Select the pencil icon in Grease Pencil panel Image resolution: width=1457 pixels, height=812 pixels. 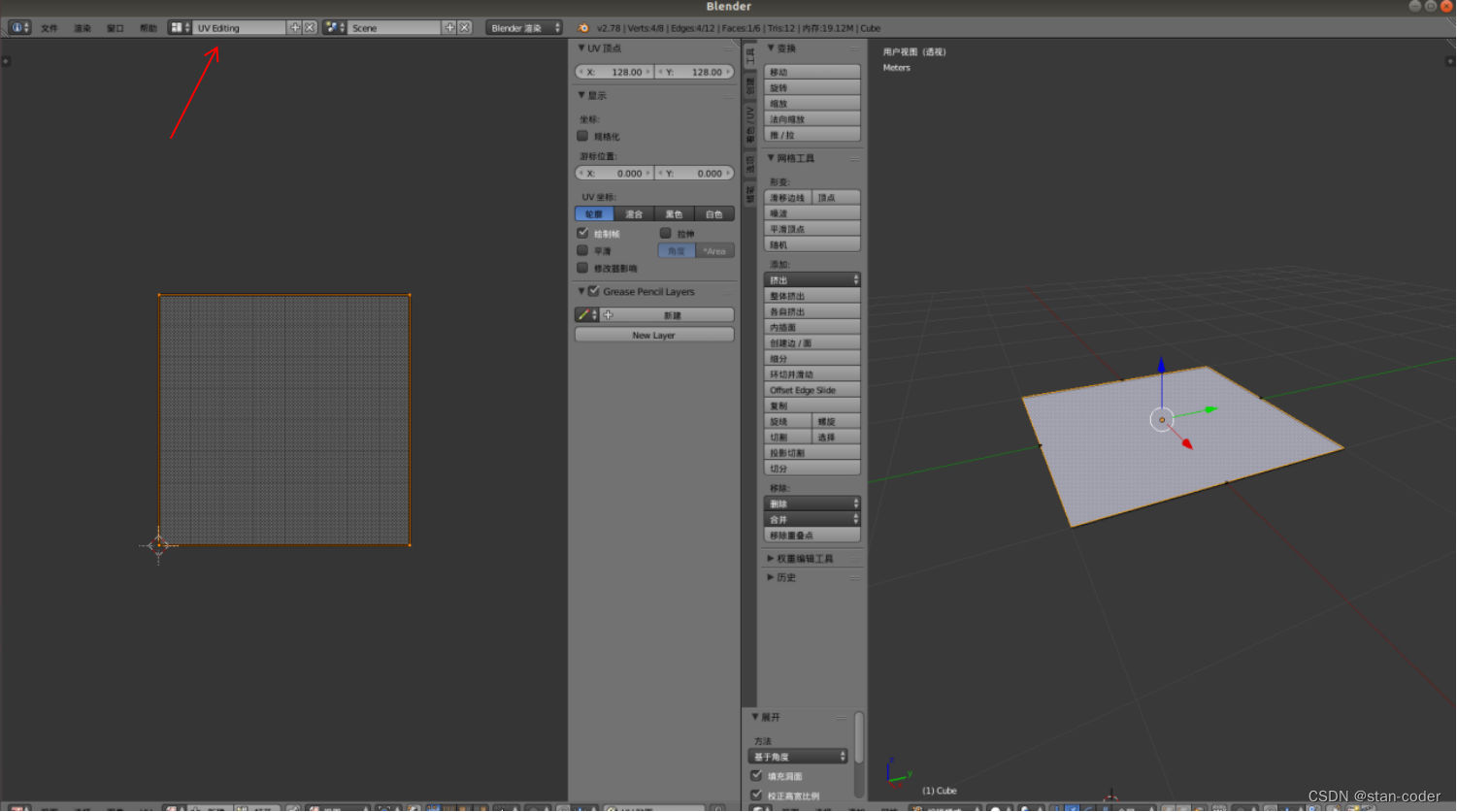click(583, 314)
